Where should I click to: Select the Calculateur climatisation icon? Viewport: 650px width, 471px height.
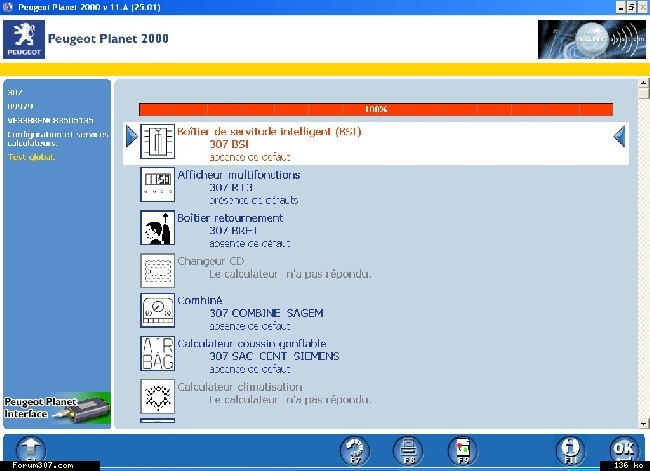(x=157, y=396)
